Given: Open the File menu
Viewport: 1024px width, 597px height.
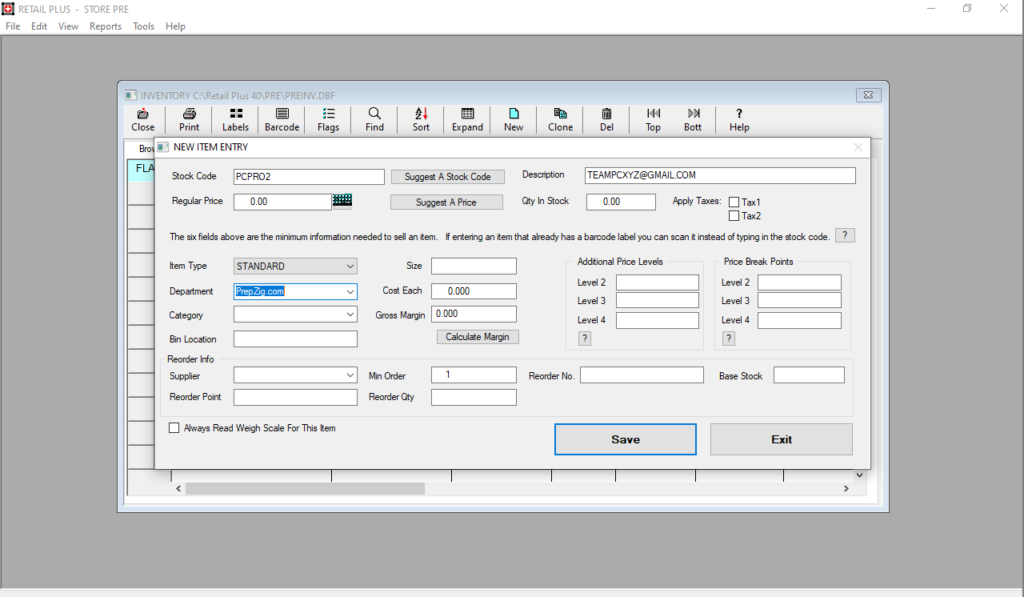Looking at the screenshot, I should [13, 26].
